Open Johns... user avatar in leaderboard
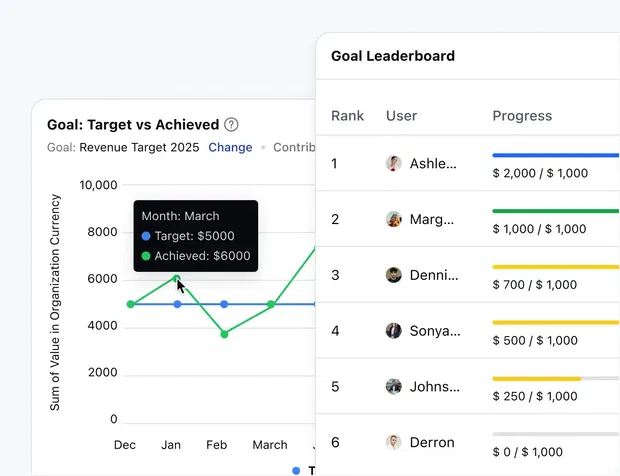This screenshot has height=476, width=620. [x=393, y=386]
